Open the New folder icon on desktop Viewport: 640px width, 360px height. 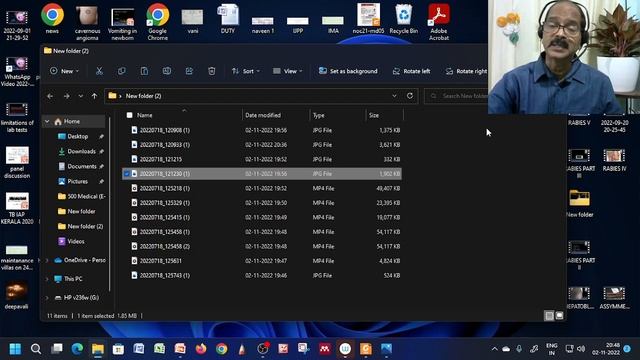pos(580,203)
